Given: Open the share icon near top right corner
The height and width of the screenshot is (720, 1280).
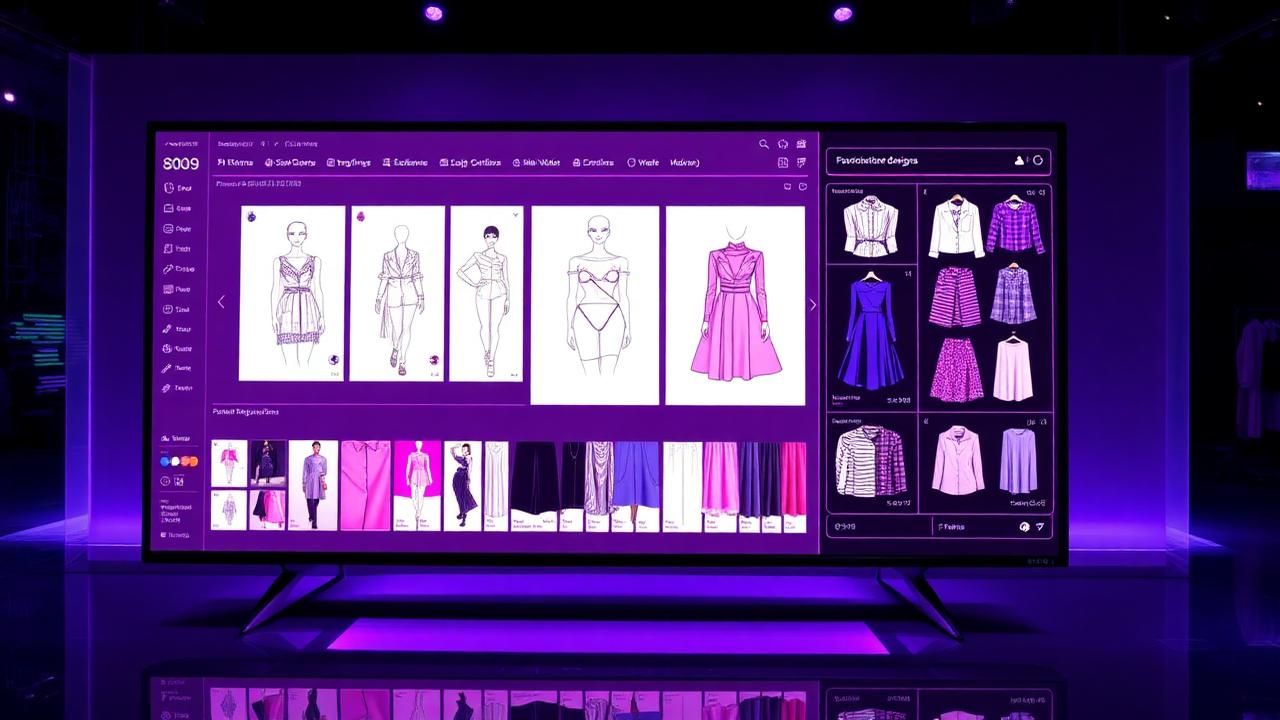Looking at the screenshot, I should click(x=801, y=143).
